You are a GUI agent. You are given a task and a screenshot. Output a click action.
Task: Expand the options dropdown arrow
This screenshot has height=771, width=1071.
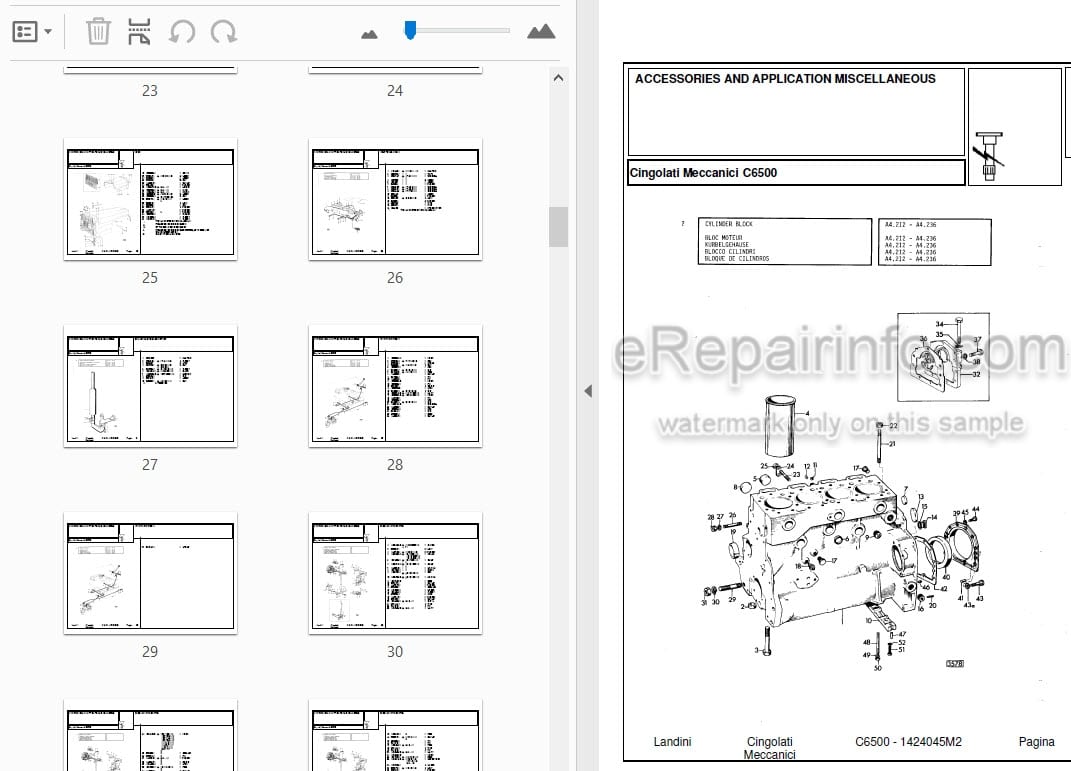(48, 31)
